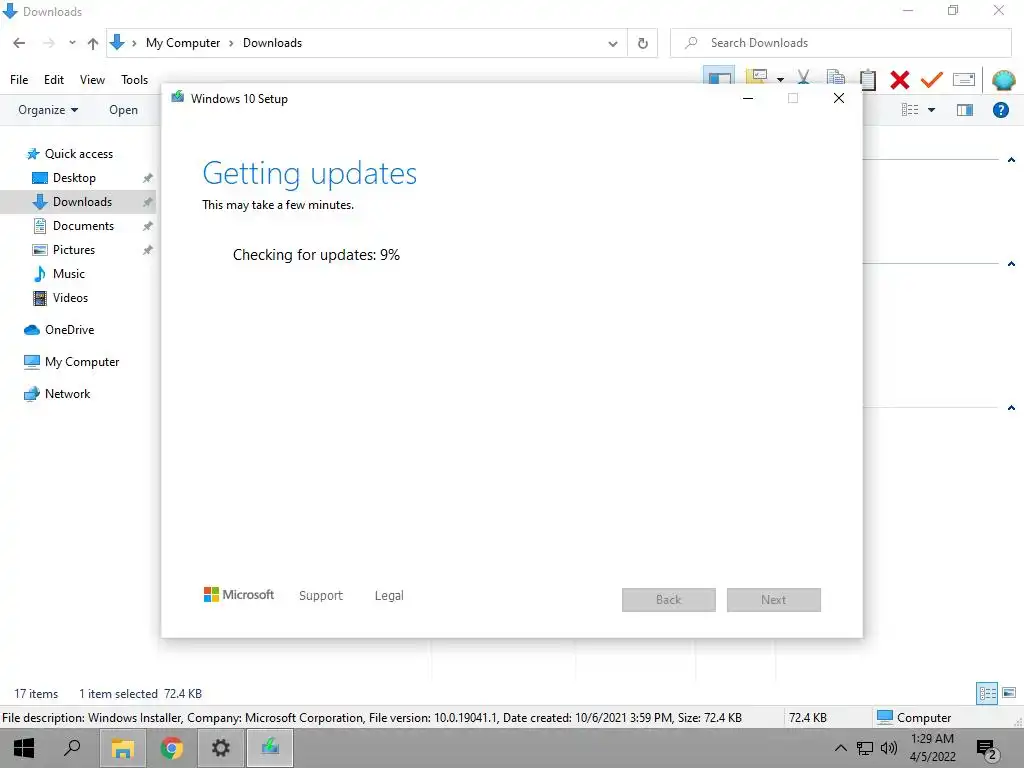Collapse the second file group chevron
The width and height of the screenshot is (1024, 768).
point(1011,264)
